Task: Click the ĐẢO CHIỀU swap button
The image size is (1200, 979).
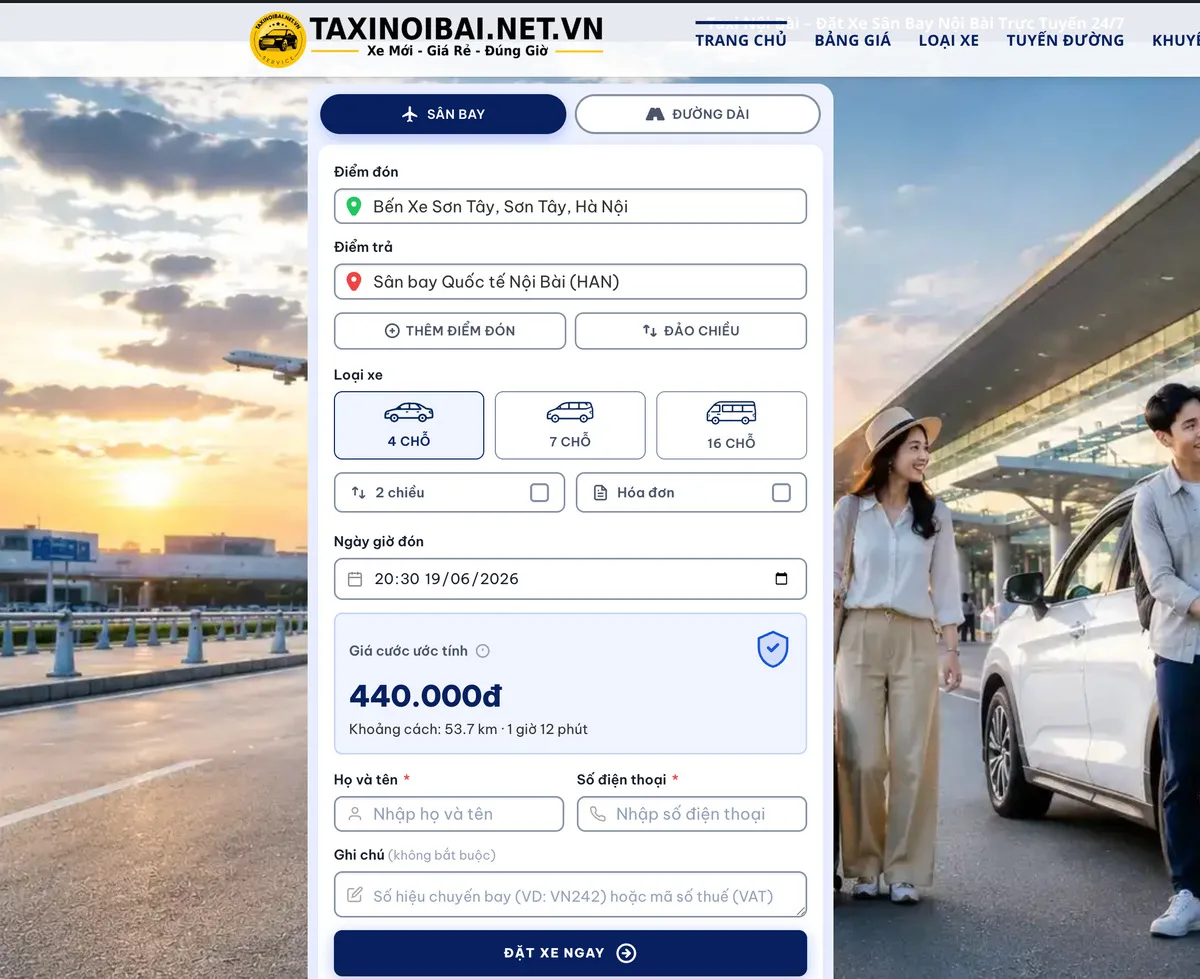Action: pyautogui.click(x=691, y=331)
